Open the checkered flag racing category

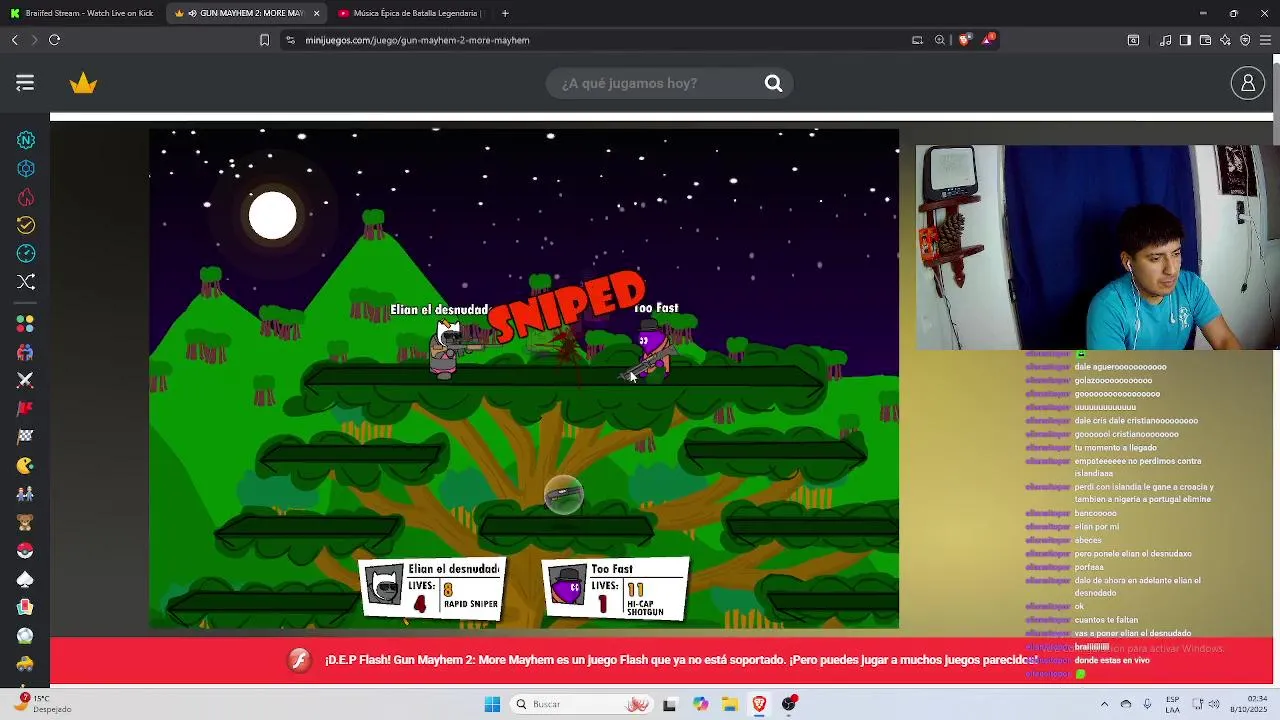click(25, 436)
